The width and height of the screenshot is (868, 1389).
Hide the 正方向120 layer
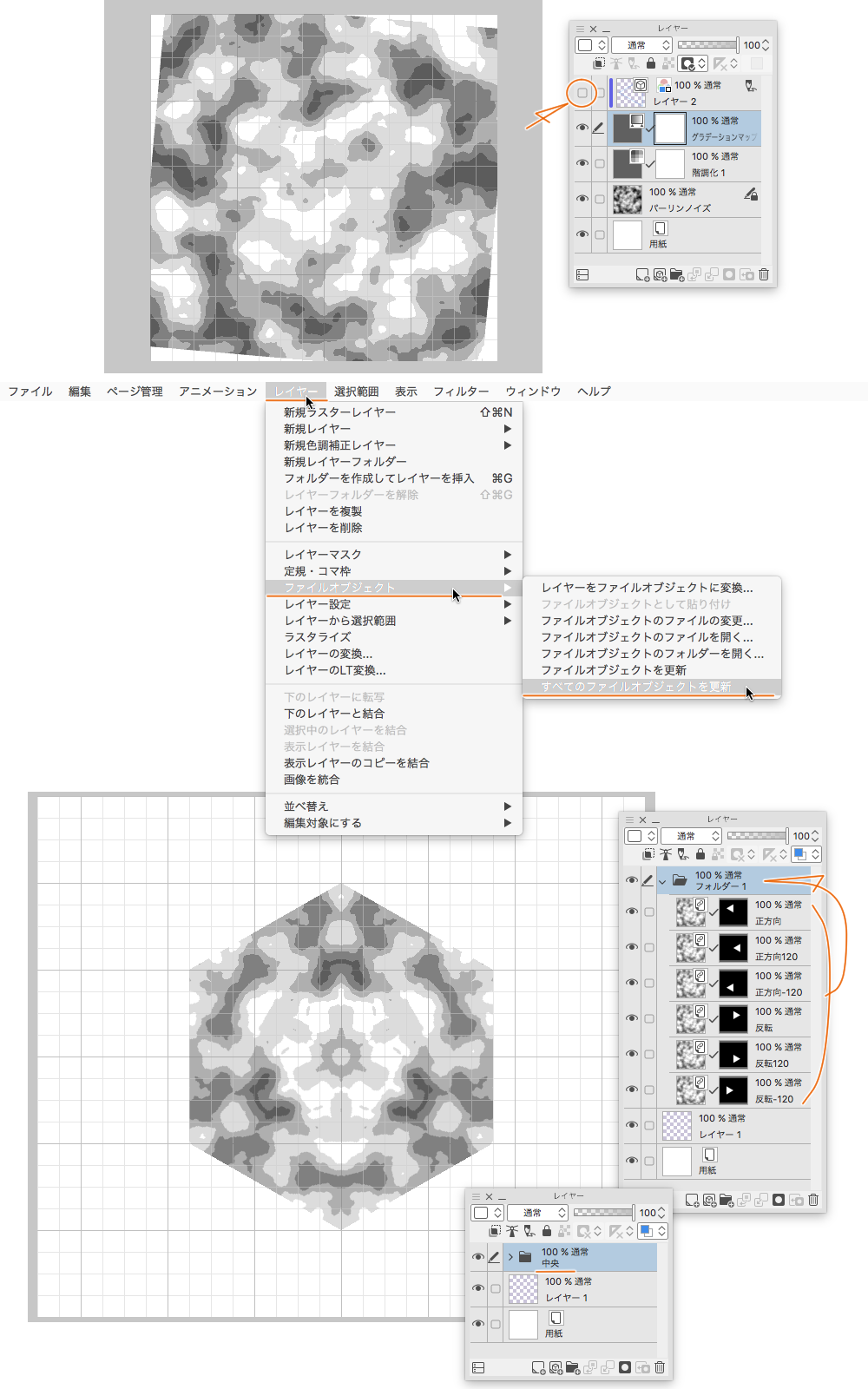(x=632, y=947)
